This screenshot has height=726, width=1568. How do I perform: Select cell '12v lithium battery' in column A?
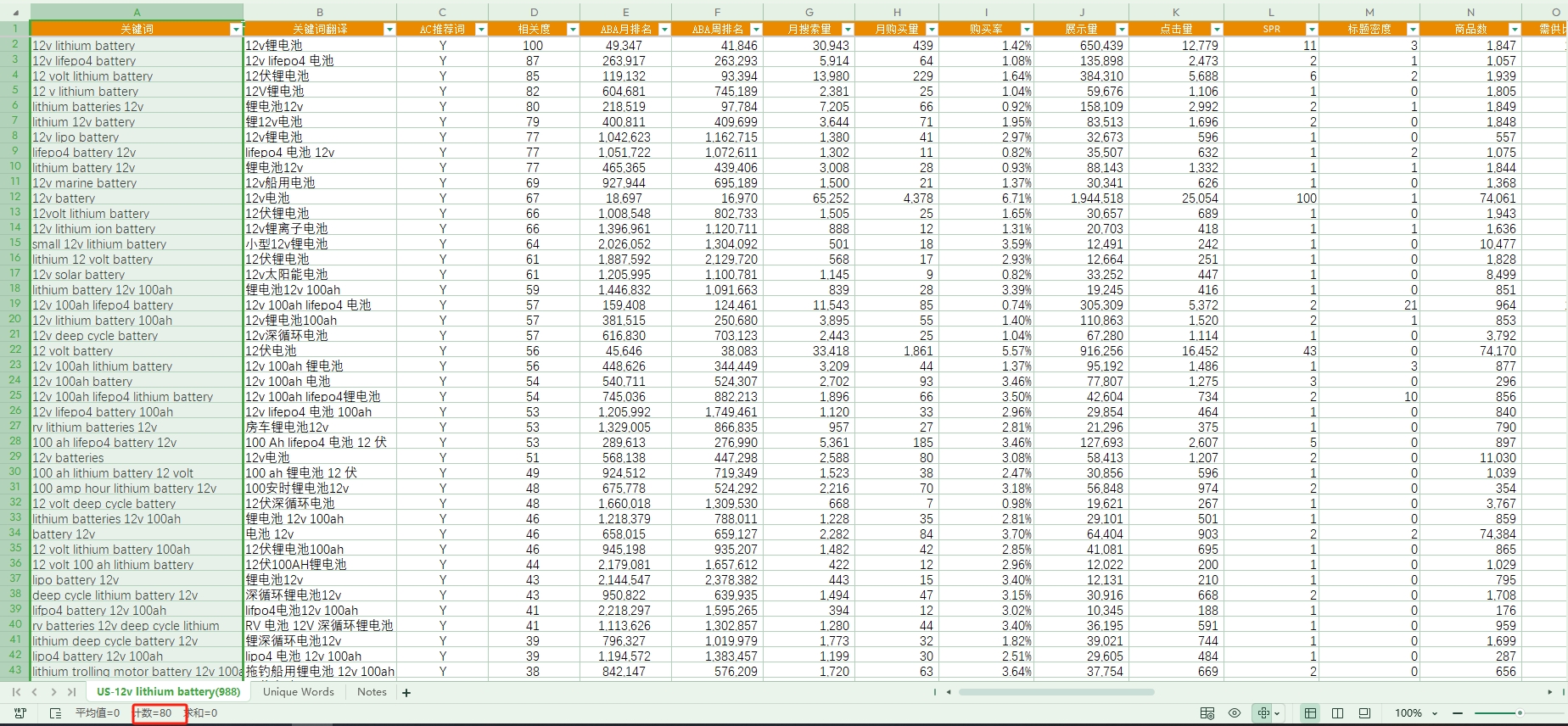coord(137,46)
